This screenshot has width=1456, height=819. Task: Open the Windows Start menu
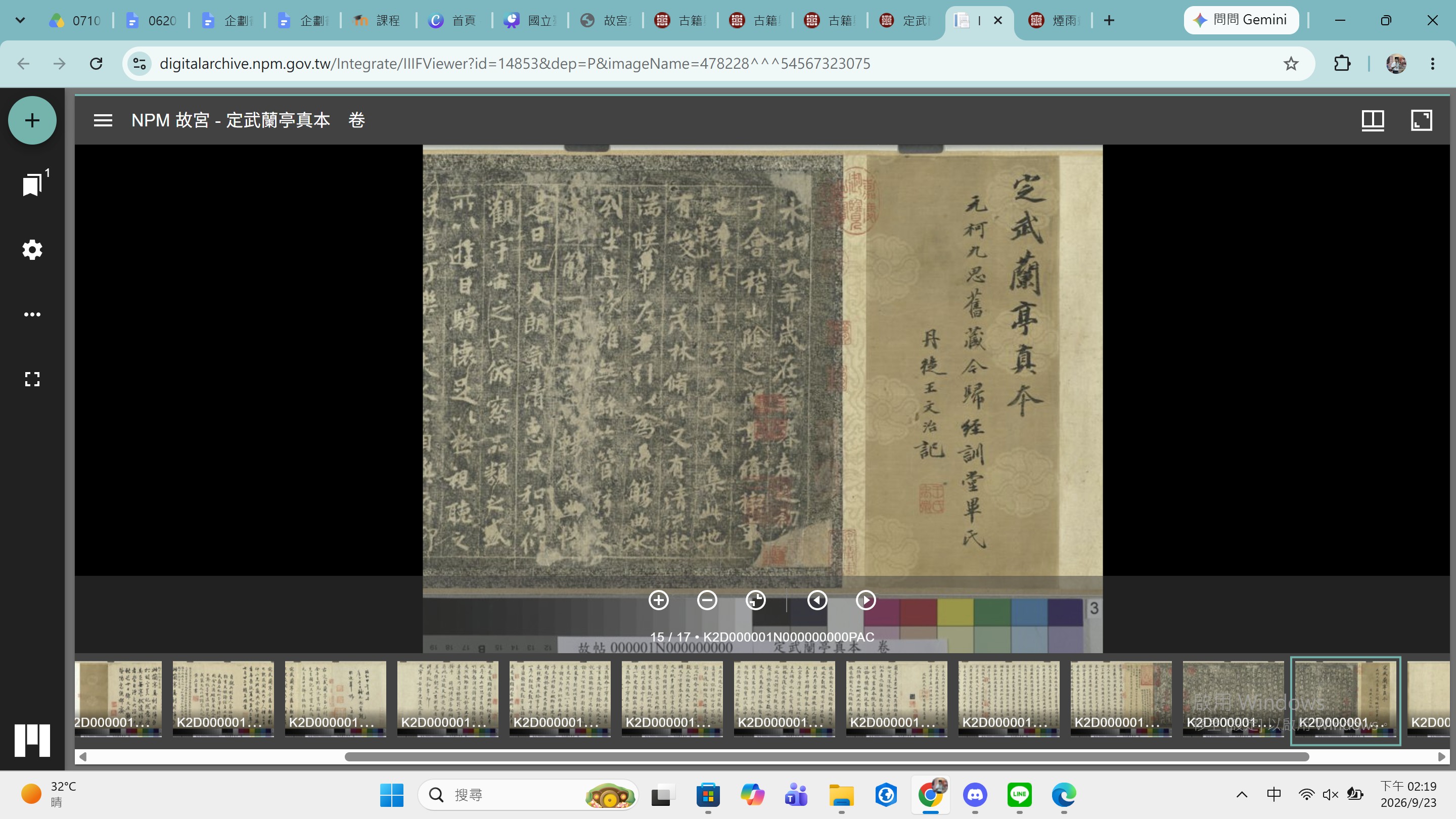coord(392,795)
